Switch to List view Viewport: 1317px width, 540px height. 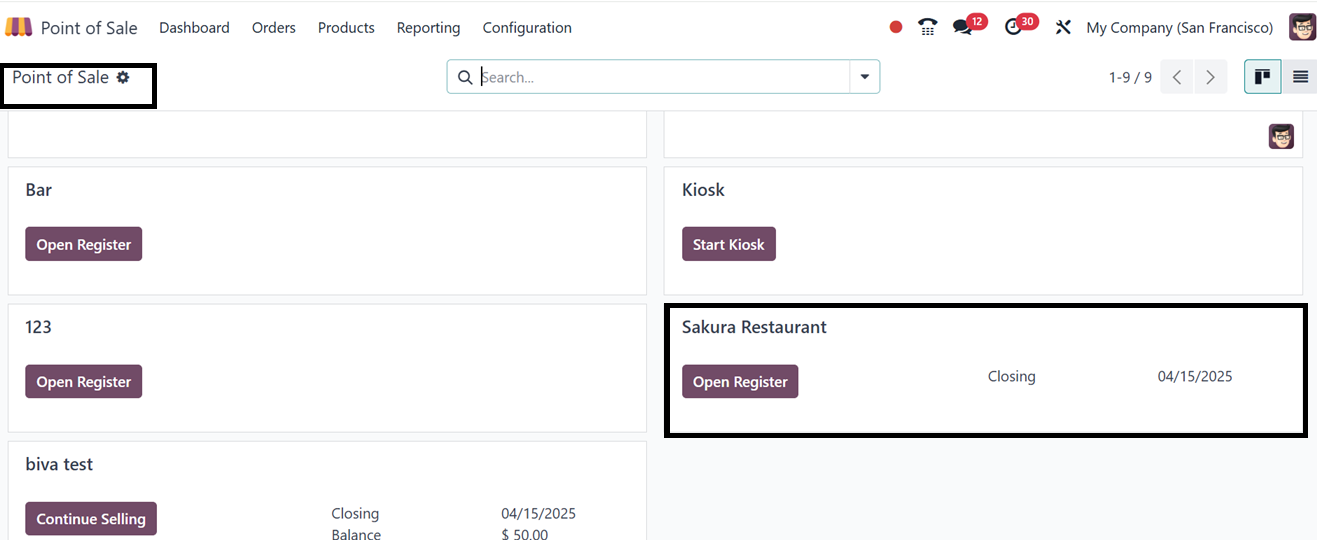(x=1300, y=77)
